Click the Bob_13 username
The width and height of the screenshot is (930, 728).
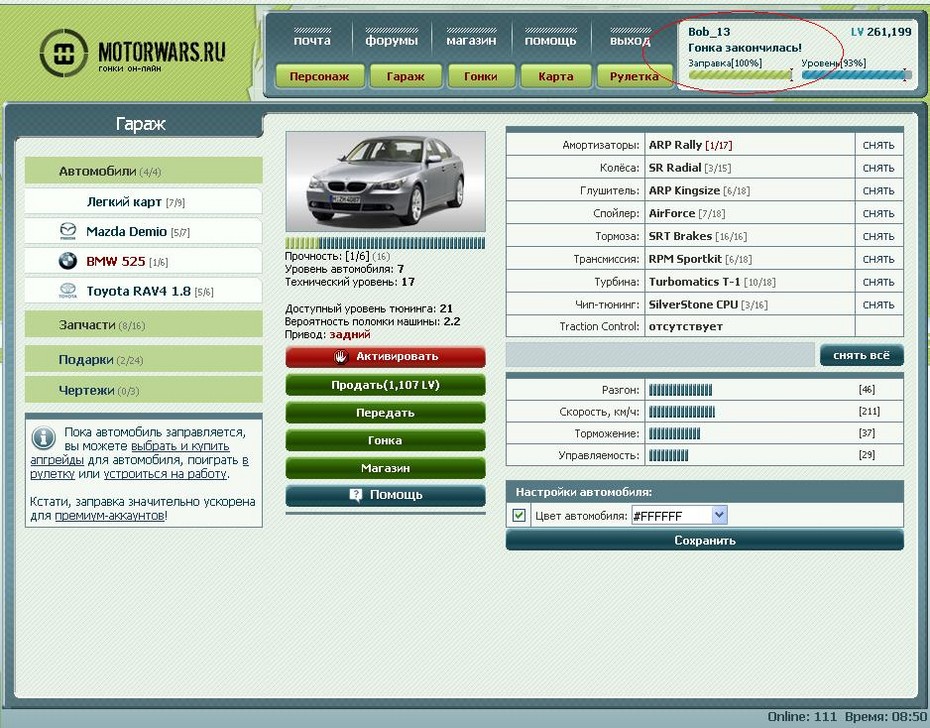tap(709, 32)
